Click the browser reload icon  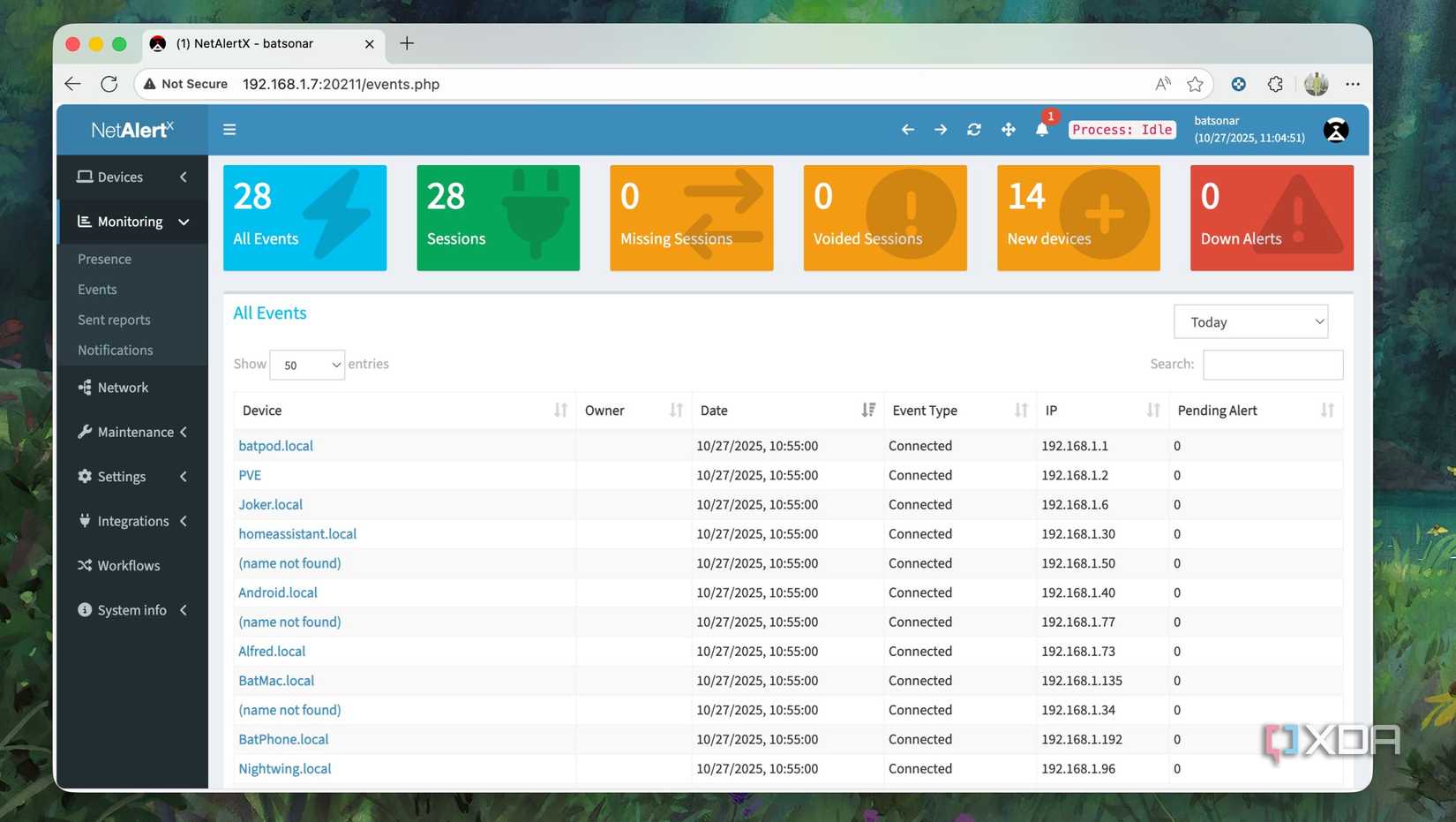[x=109, y=84]
